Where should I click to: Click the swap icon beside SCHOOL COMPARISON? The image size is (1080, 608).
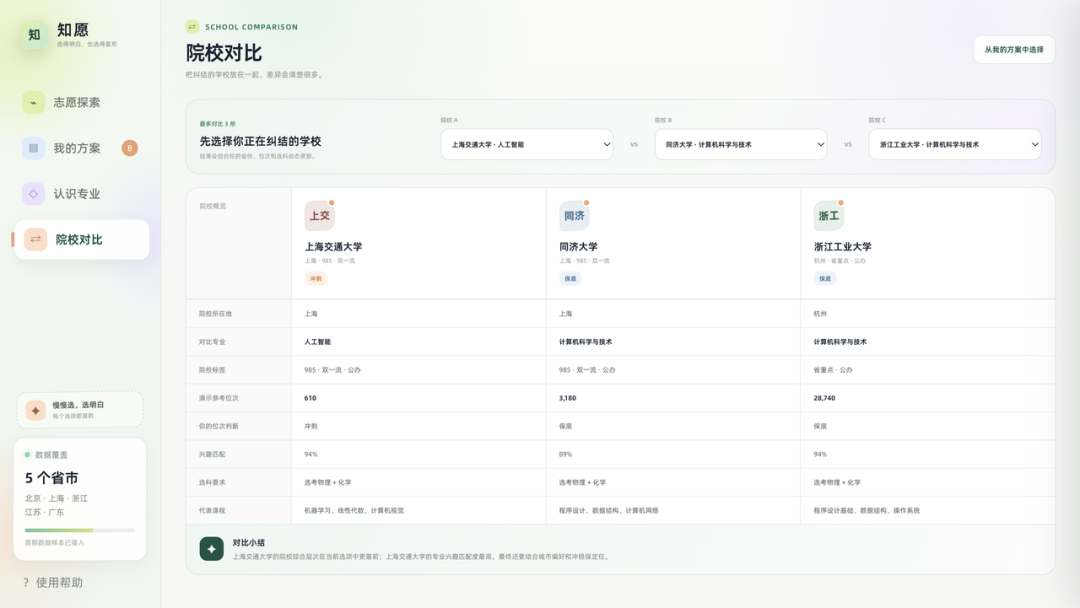click(192, 27)
